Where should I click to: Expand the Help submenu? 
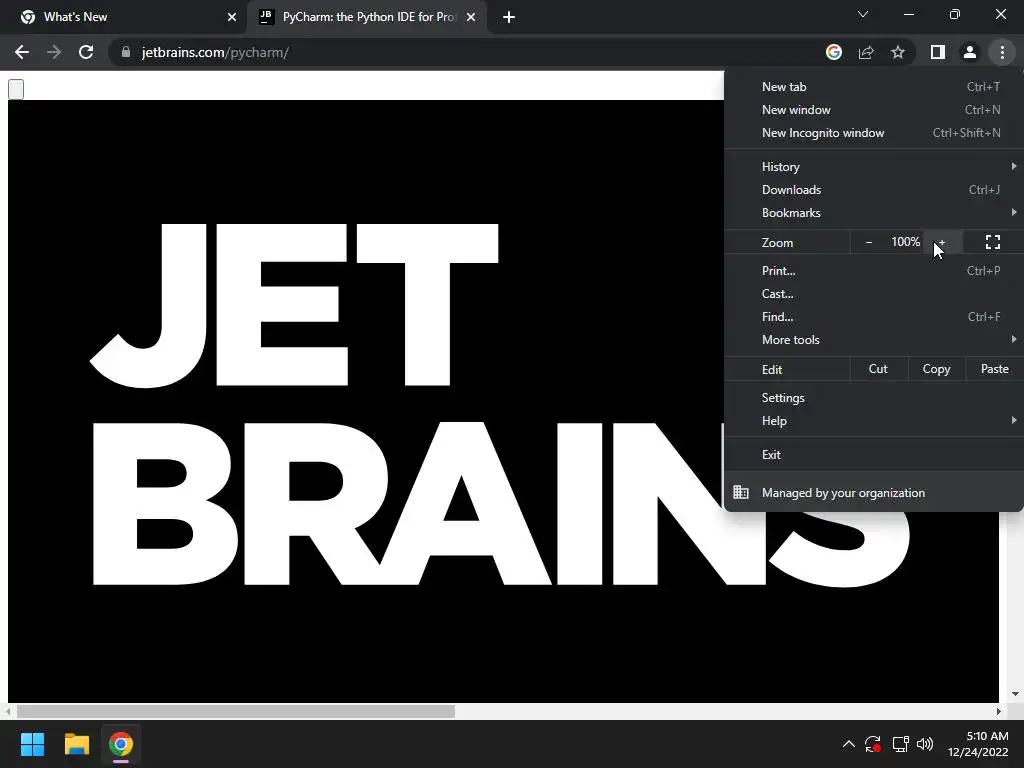pos(874,421)
